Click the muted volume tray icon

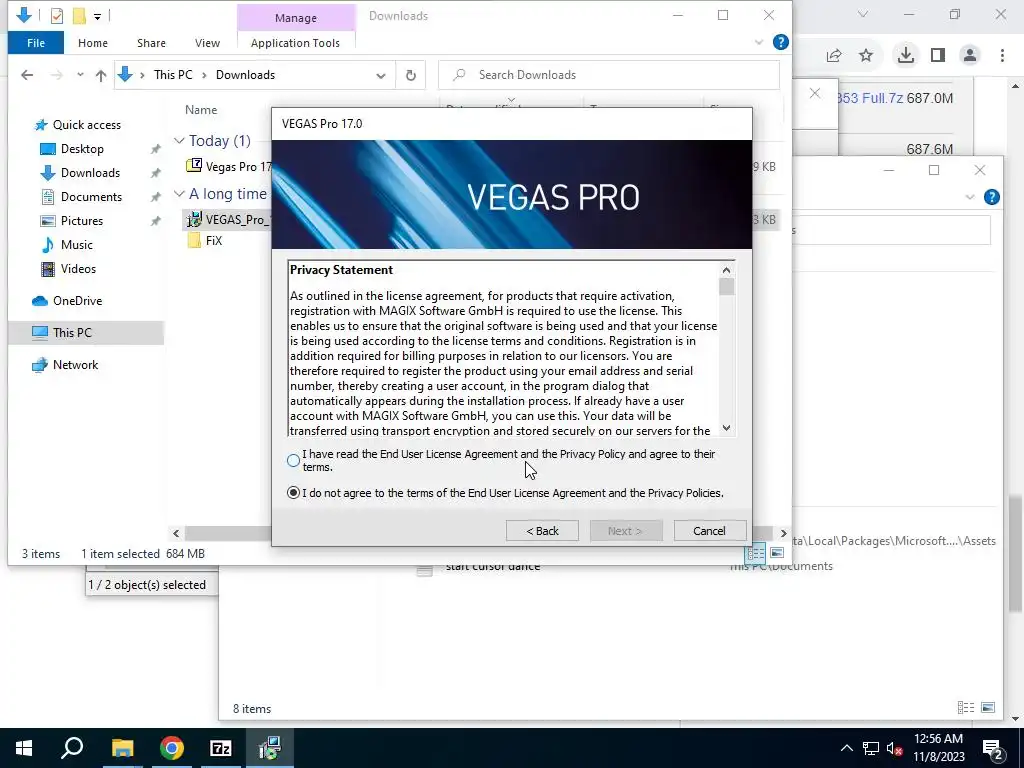pyautogui.click(x=894, y=748)
